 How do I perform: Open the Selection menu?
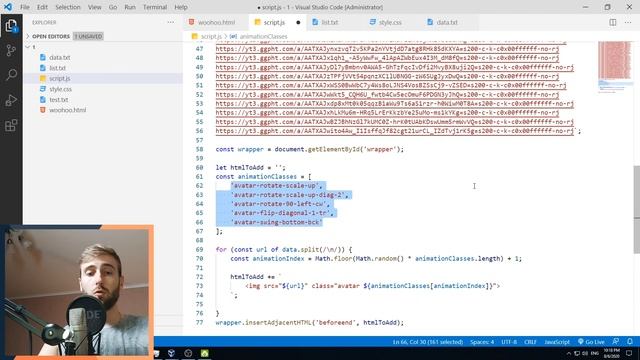click(68, 7)
